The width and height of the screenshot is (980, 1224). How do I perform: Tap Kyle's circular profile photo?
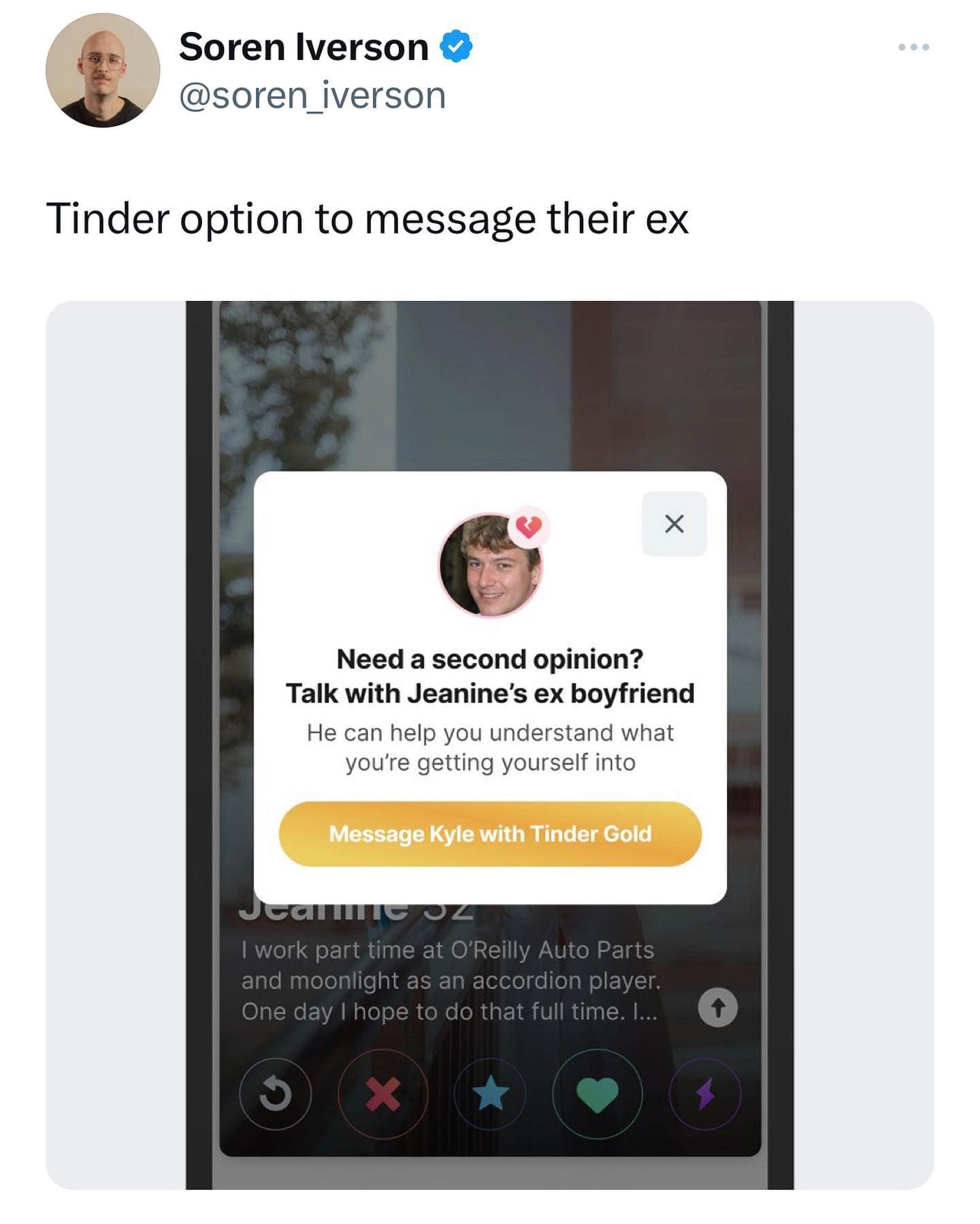490,565
